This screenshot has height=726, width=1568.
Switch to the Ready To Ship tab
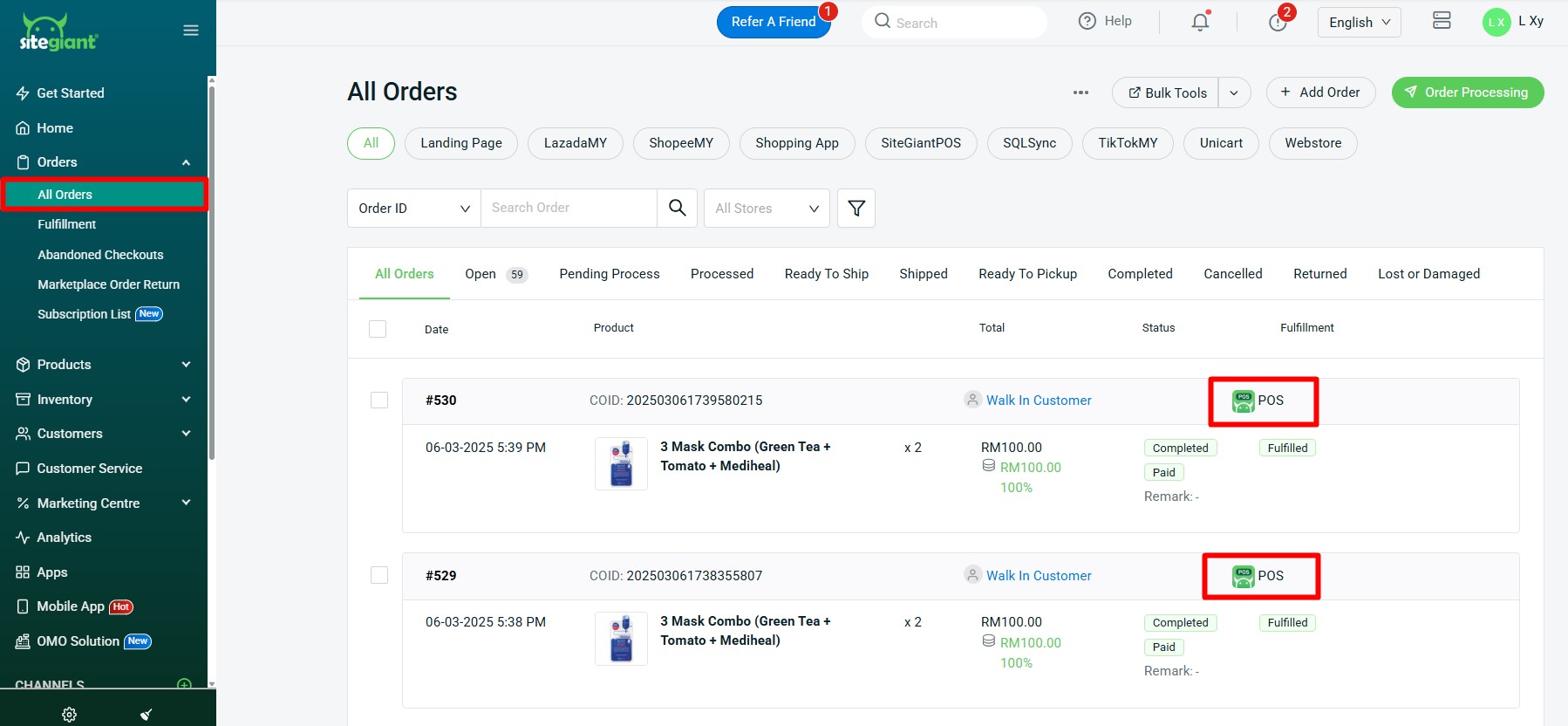(826, 274)
